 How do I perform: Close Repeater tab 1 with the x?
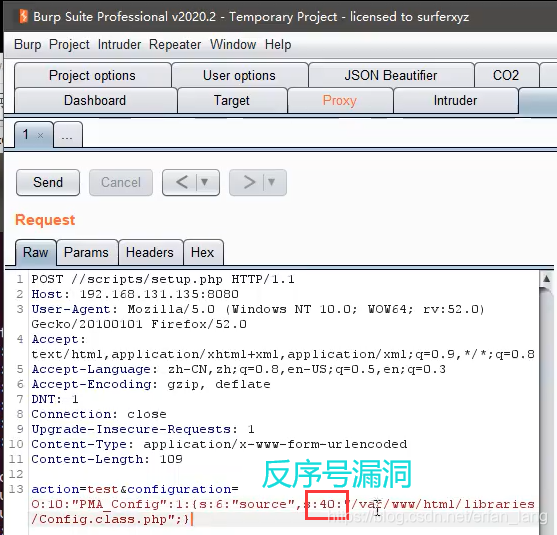[x=40, y=135]
